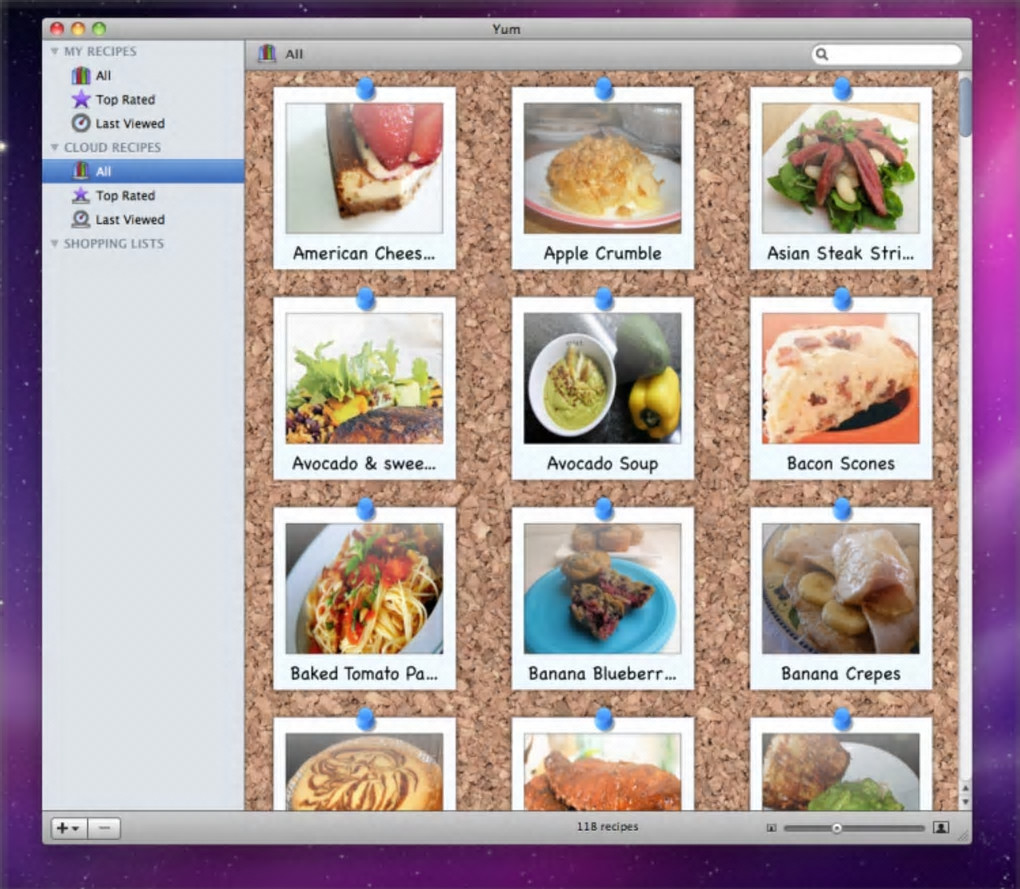Click the 'Banana Crepes' caption text
The image size is (1020, 889).
(x=840, y=673)
